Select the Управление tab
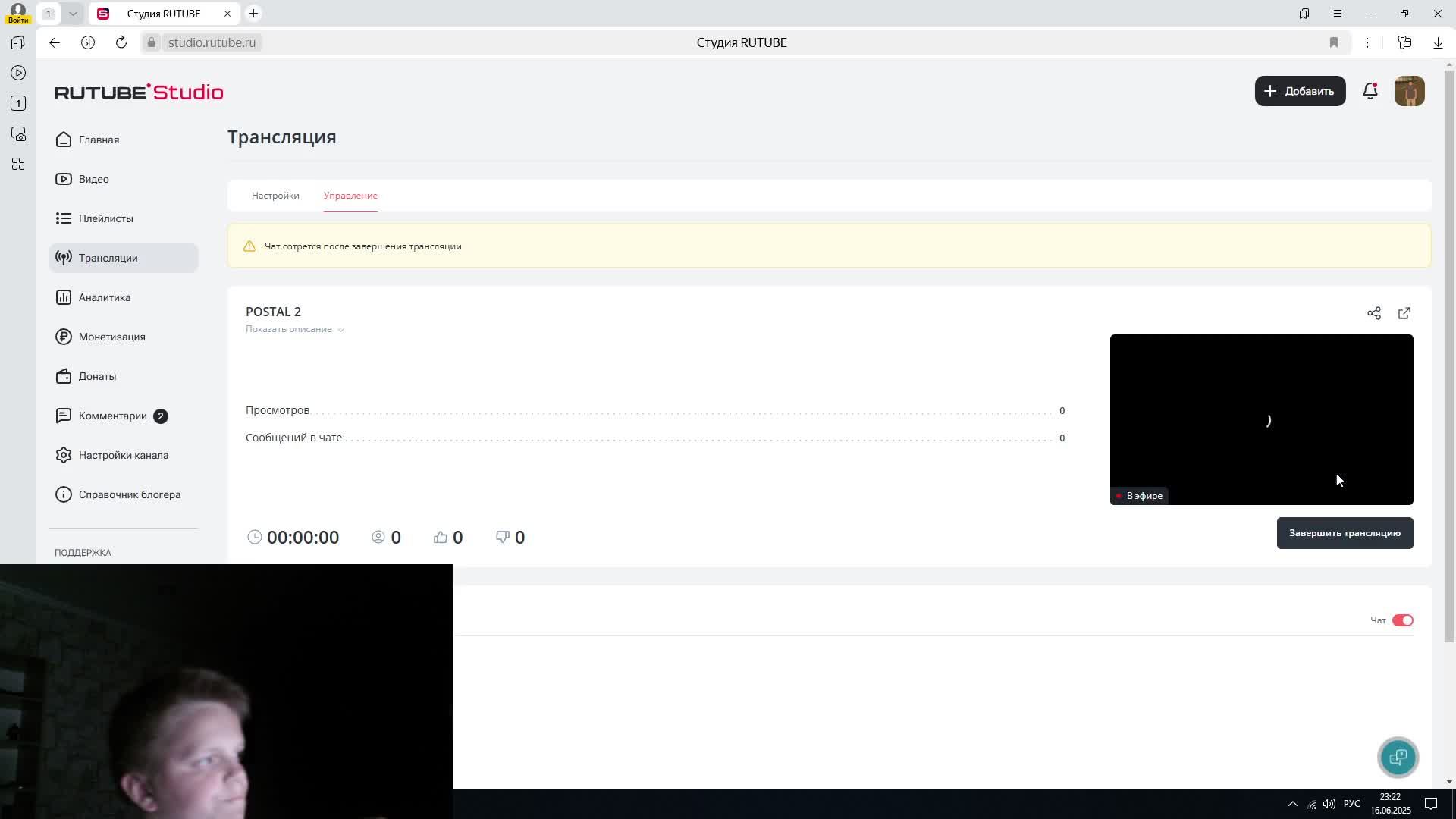The height and width of the screenshot is (819, 1456). tap(350, 196)
